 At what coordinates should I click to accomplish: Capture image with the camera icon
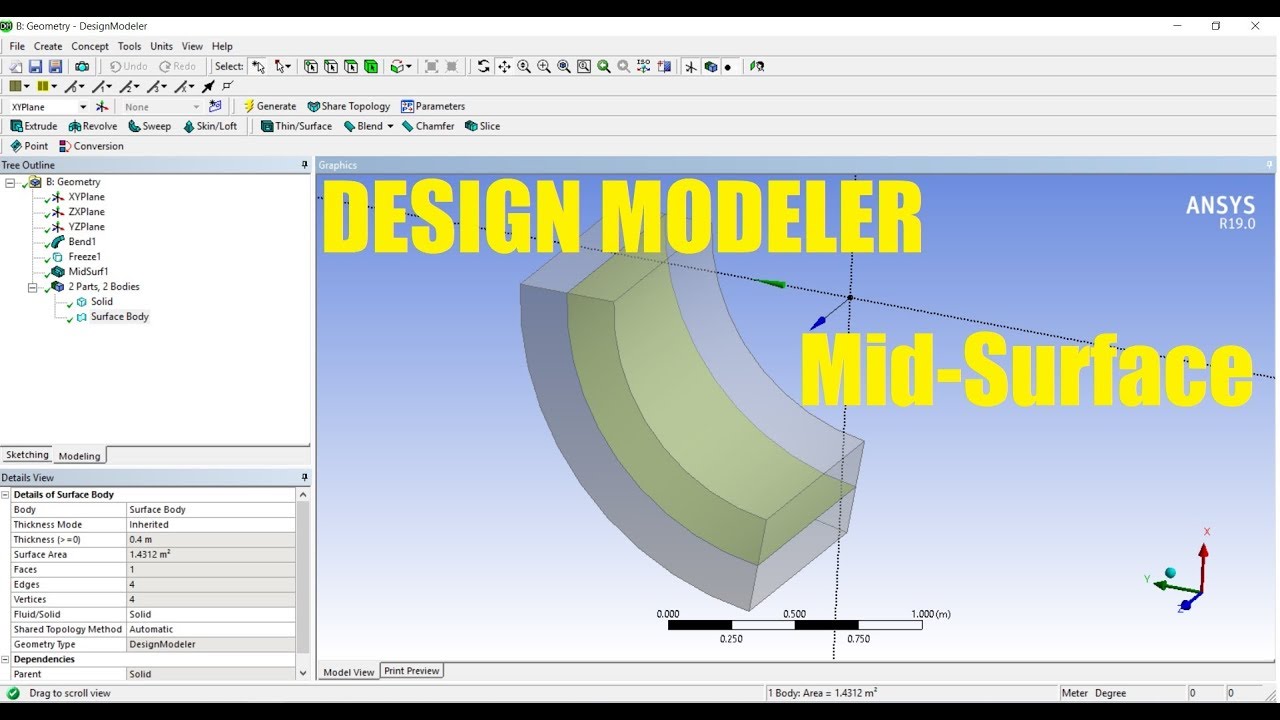coord(82,66)
